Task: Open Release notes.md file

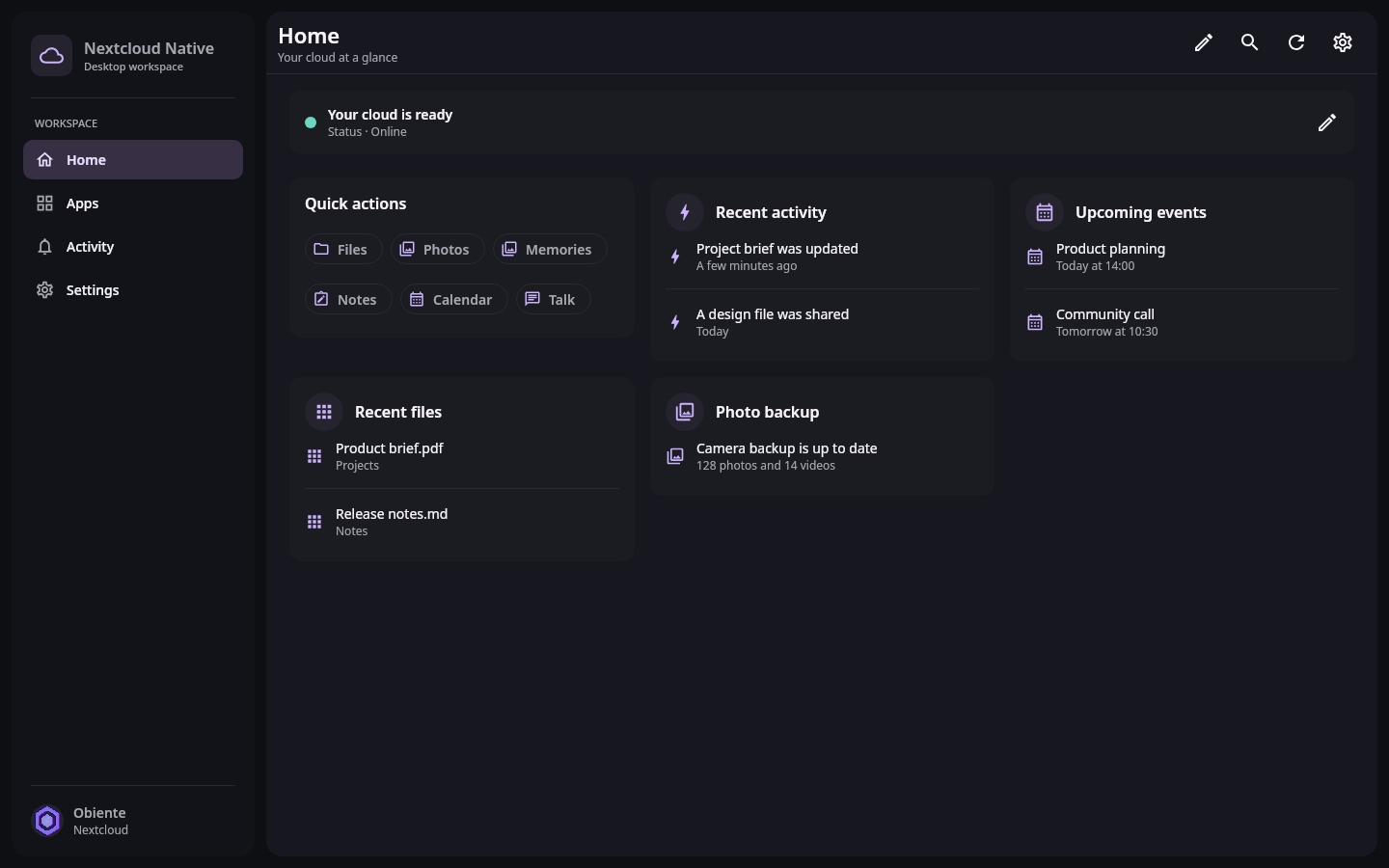Action: click(462, 522)
